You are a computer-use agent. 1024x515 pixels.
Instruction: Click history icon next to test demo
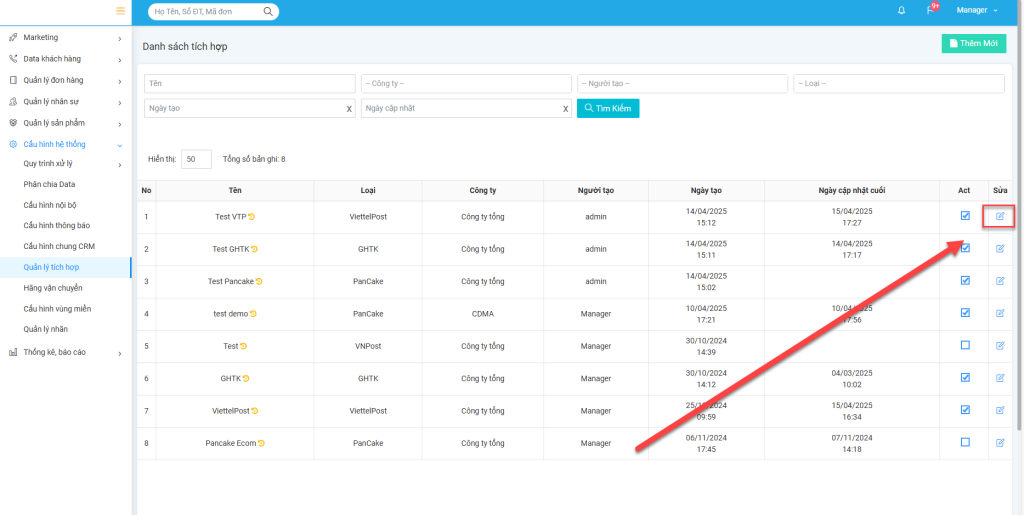tap(253, 314)
